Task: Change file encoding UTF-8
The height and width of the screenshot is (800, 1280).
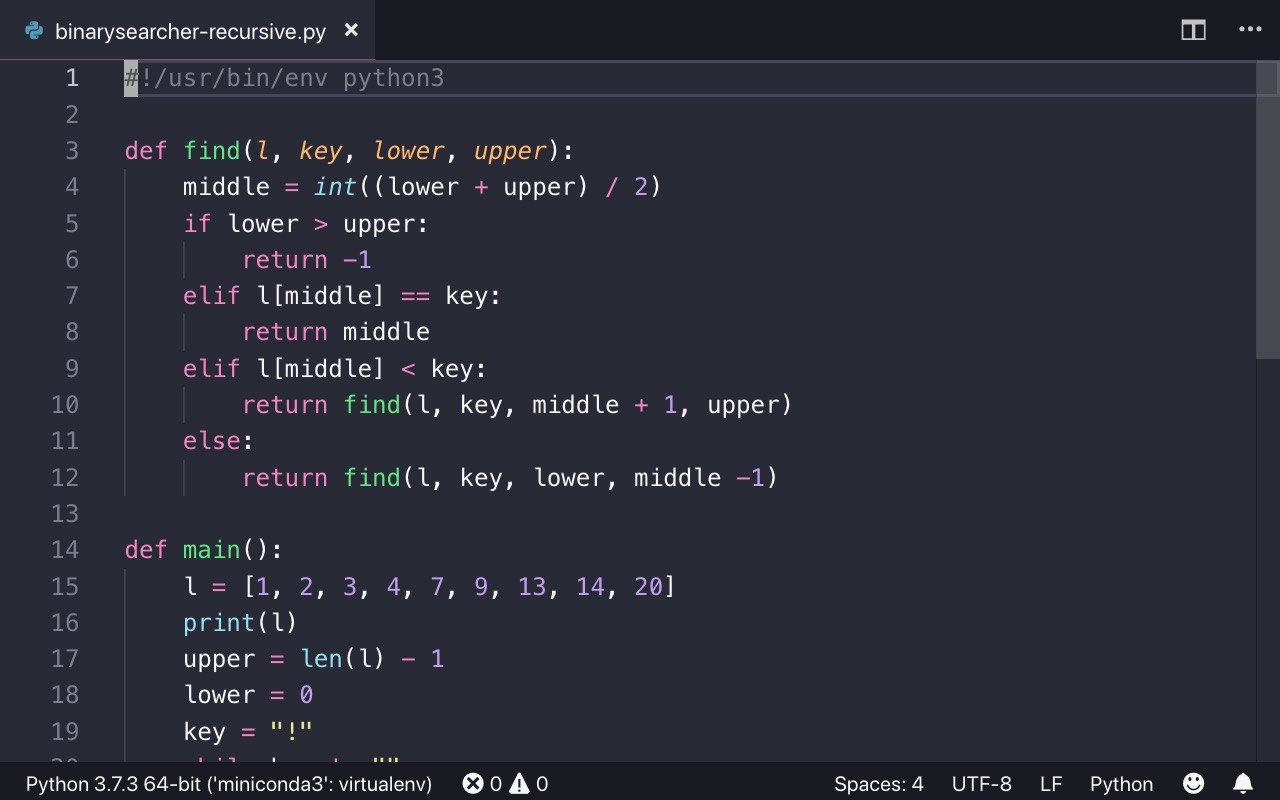Action: point(981,784)
